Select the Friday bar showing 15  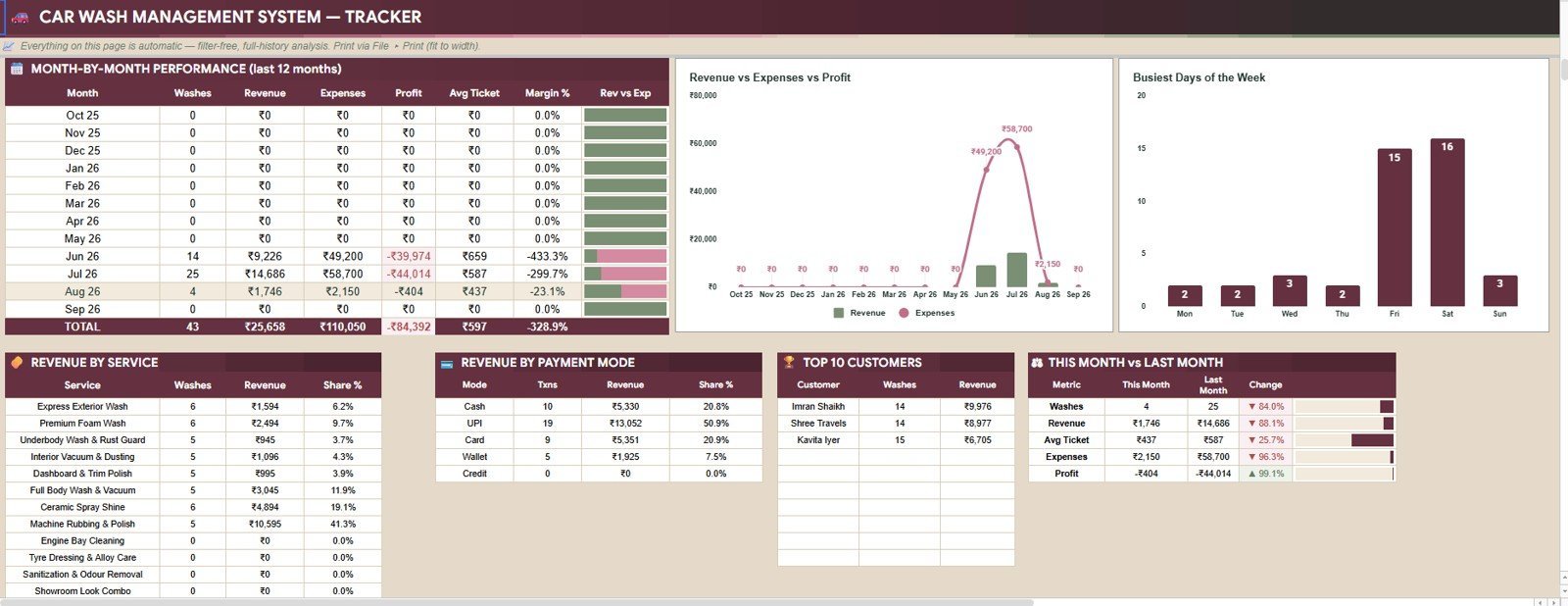[x=1395, y=227]
